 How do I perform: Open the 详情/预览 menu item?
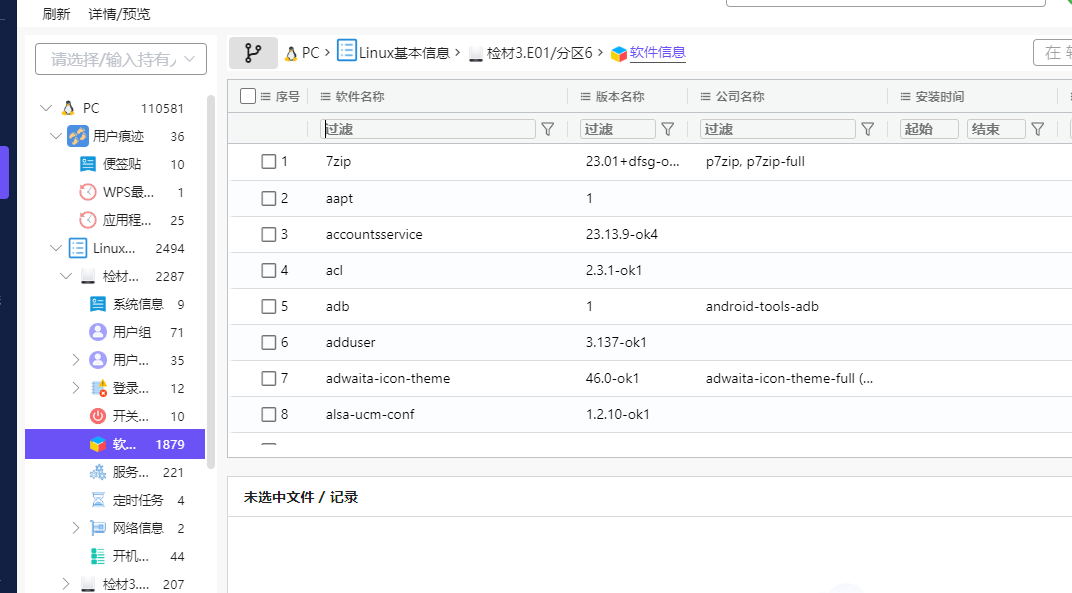coord(119,14)
